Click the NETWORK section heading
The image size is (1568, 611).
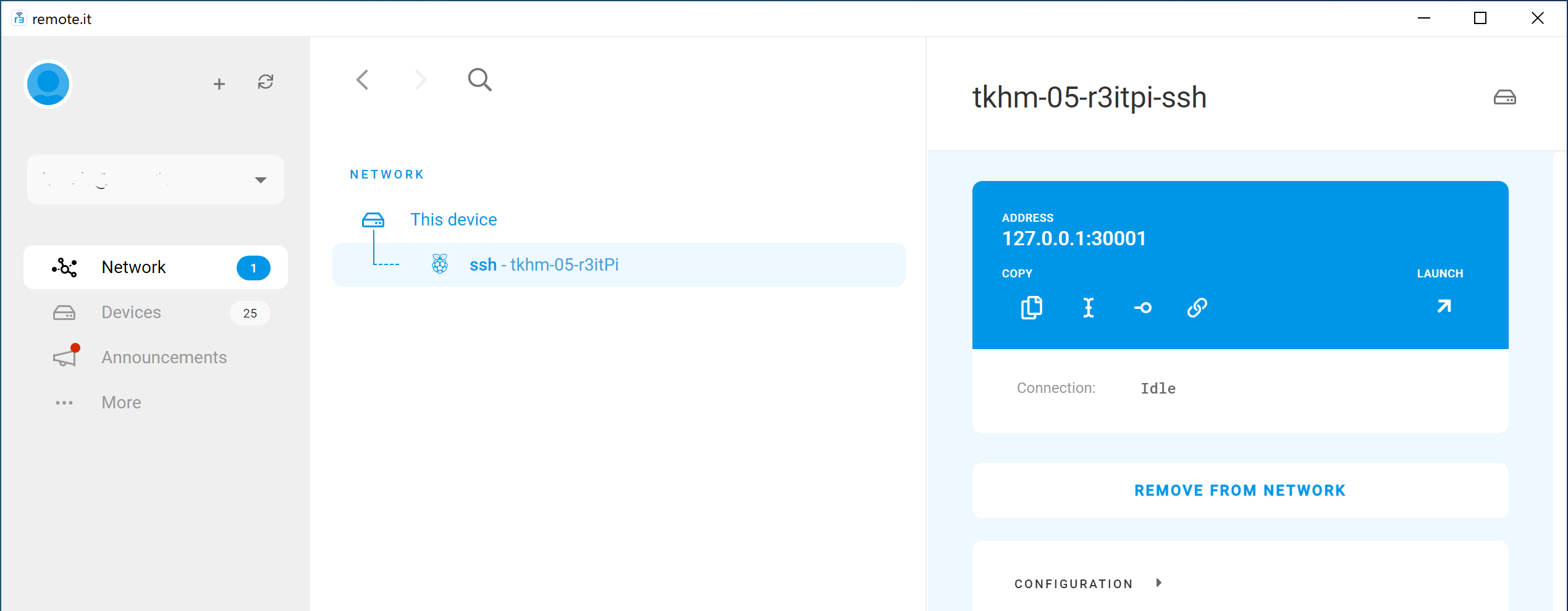[387, 175]
